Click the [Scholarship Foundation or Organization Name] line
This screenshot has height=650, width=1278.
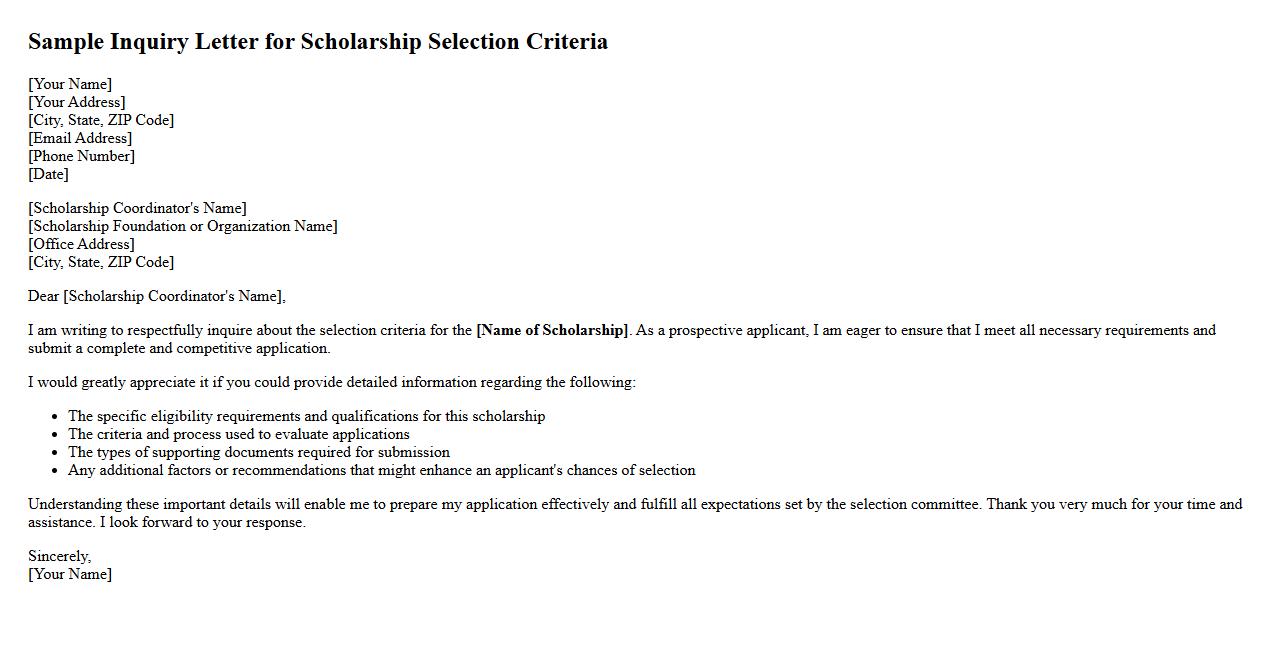[183, 226]
